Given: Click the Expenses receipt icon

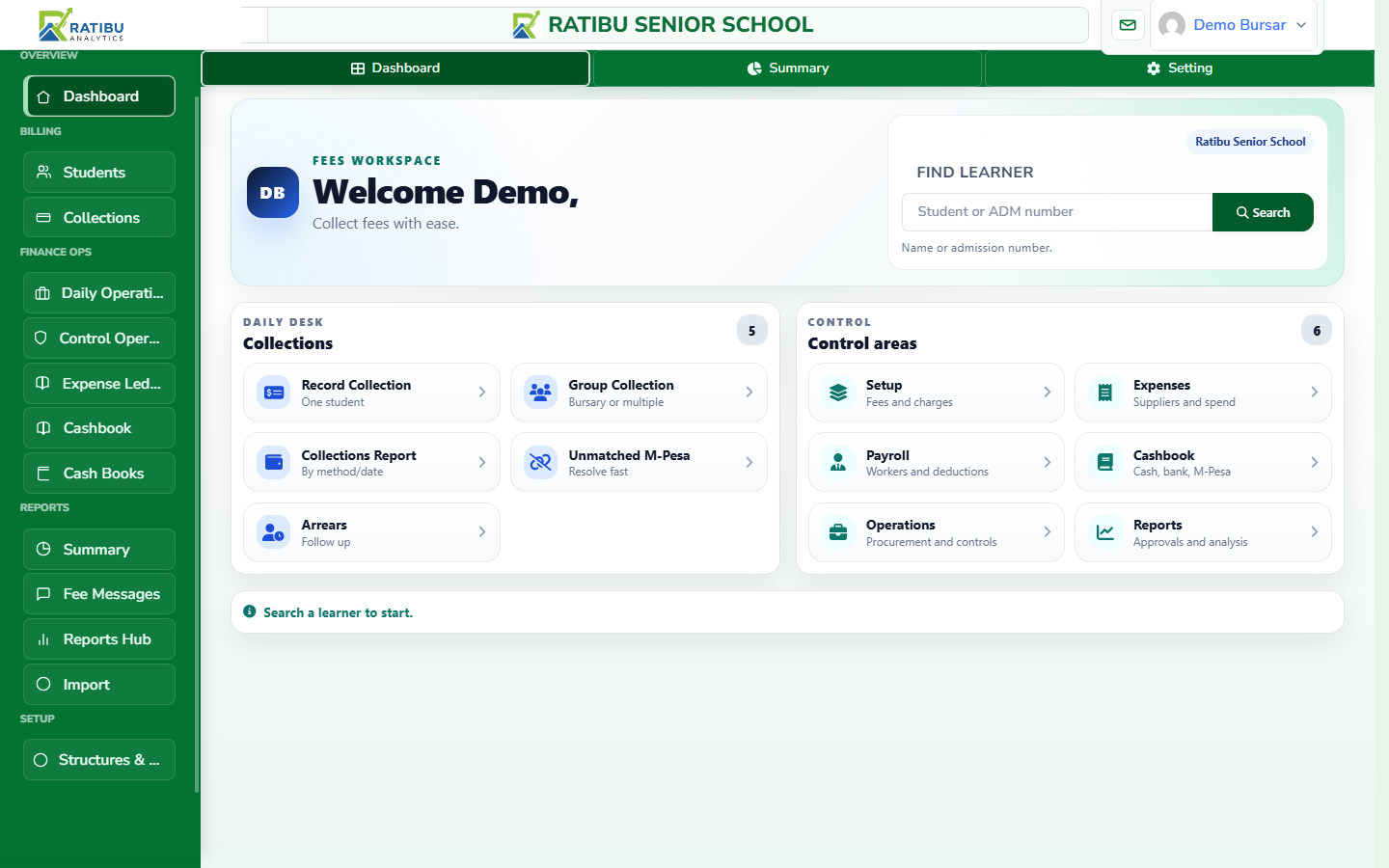Looking at the screenshot, I should pos(1105,393).
